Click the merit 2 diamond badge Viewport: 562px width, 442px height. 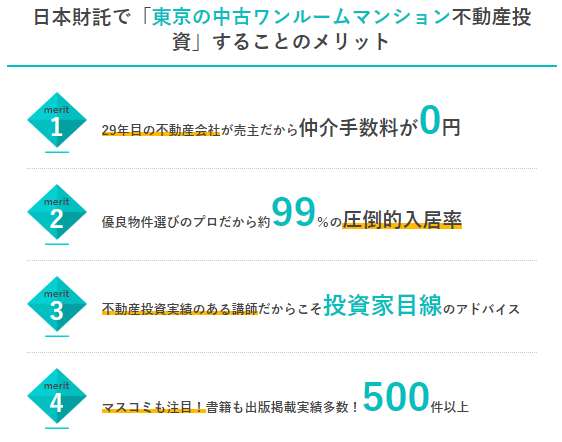[57, 212]
